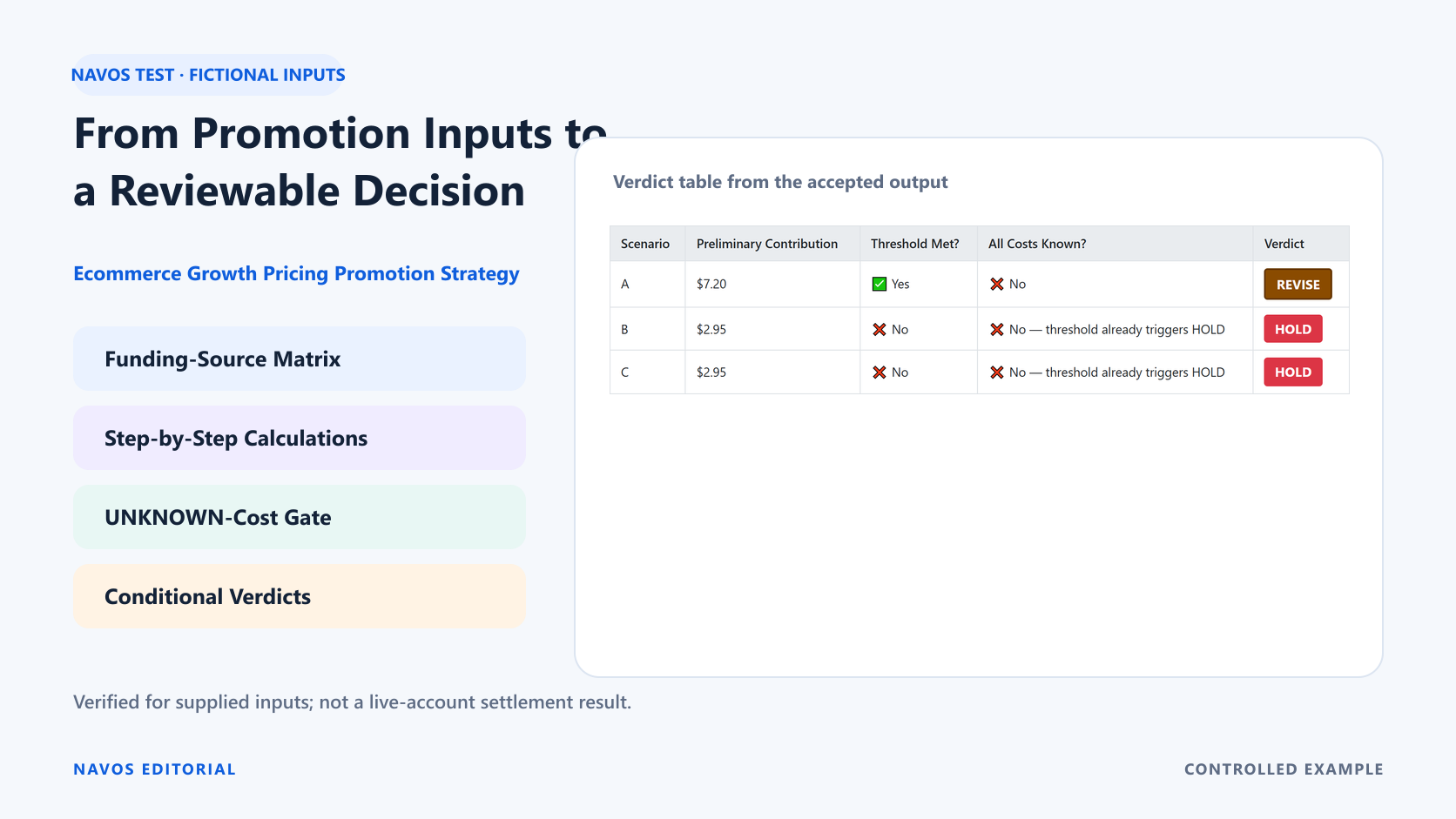
Task: Click the red X in row B's All Costs Known cell
Action: pyautogui.click(x=997, y=329)
